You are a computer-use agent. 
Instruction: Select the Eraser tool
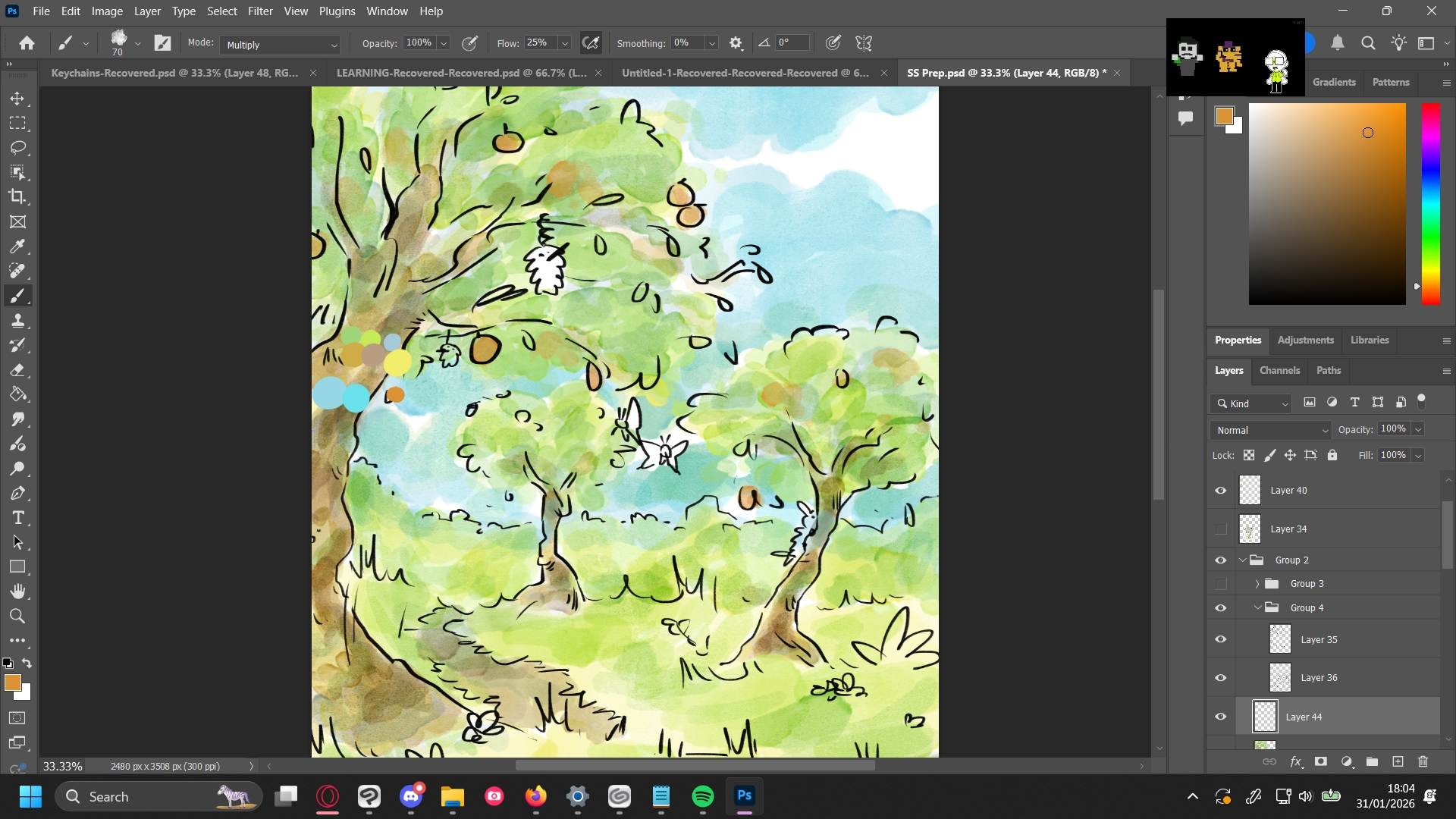tap(17, 370)
